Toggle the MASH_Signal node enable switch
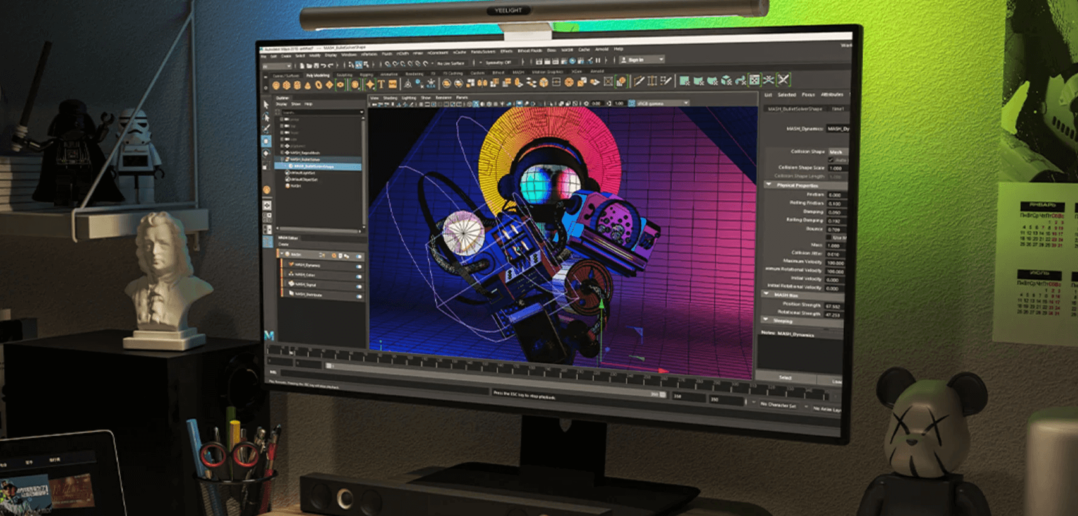The height and width of the screenshot is (516, 1078). 357,285
